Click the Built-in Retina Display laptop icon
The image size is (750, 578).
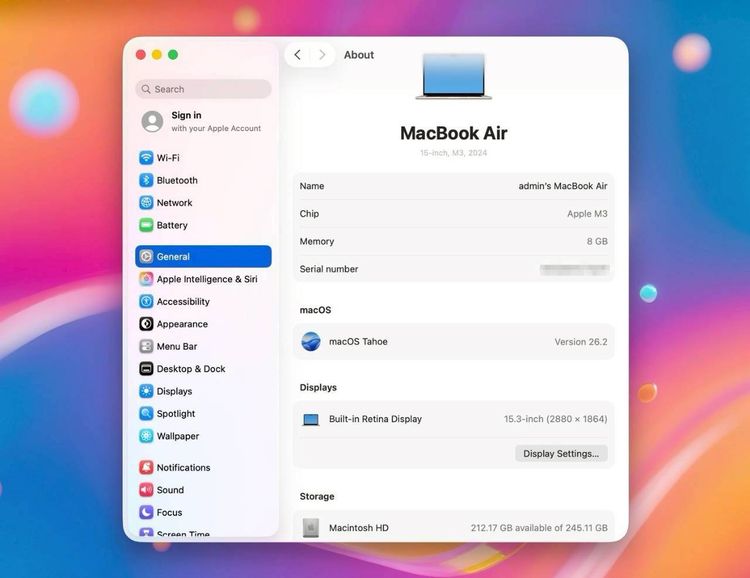pos(311,420)
